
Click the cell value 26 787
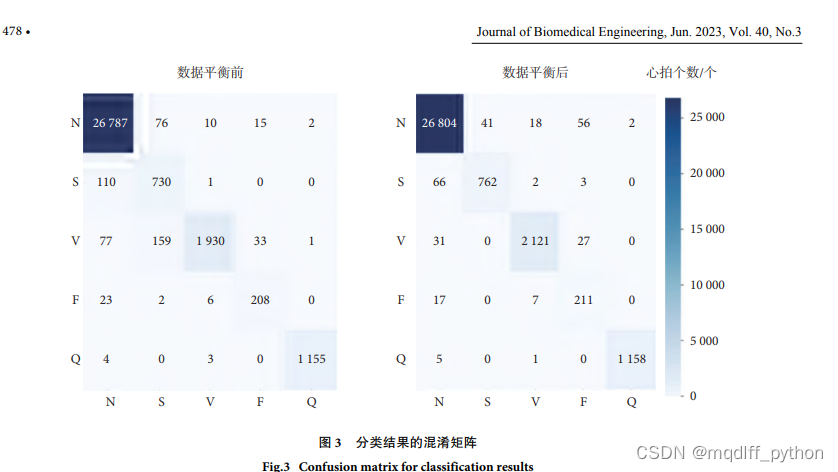[110, 123]
